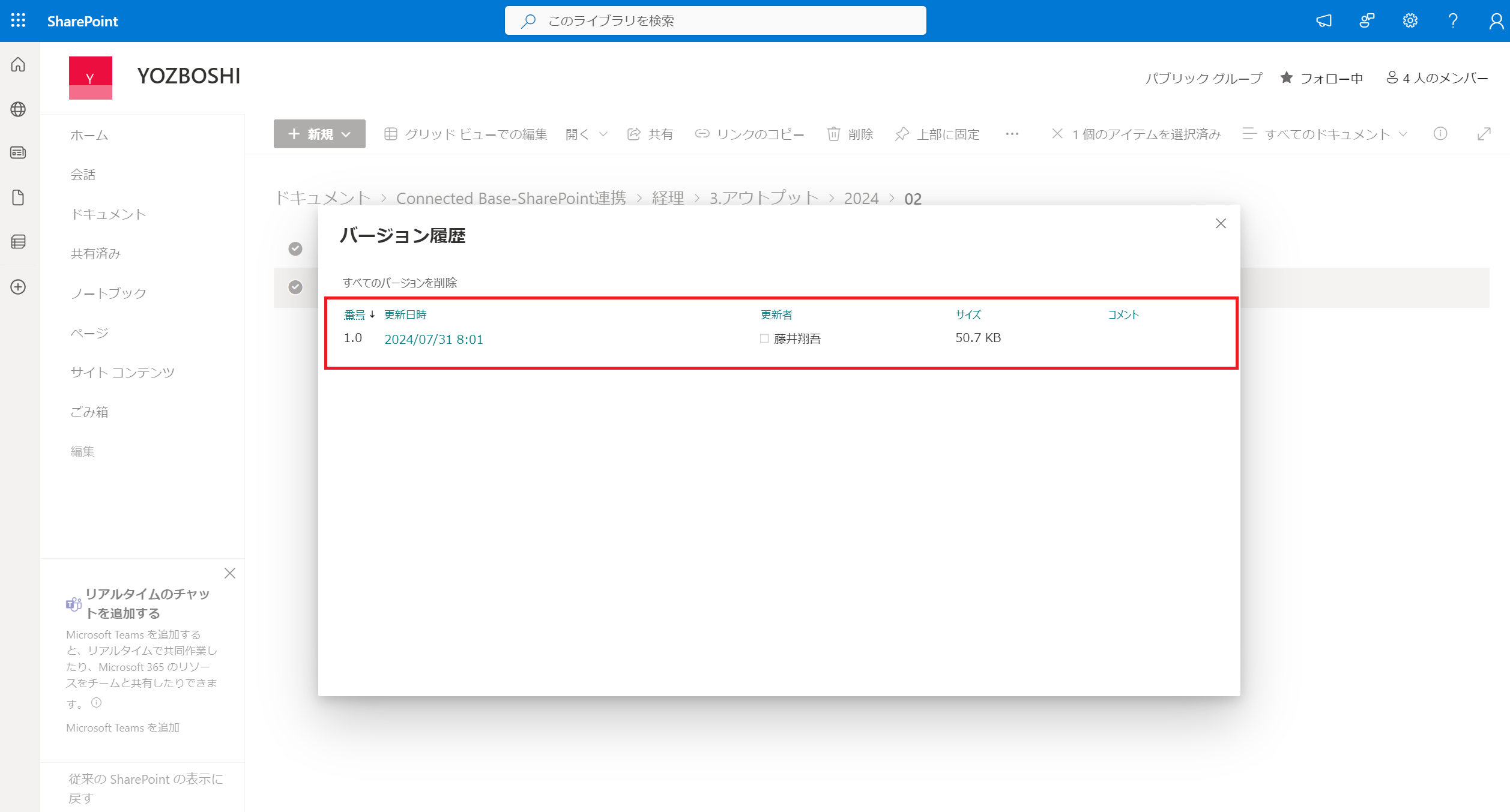Click 従来の SharePoint の表示に戻す
Viewport: 1510px width, 812px height.
tap(146, 788)
